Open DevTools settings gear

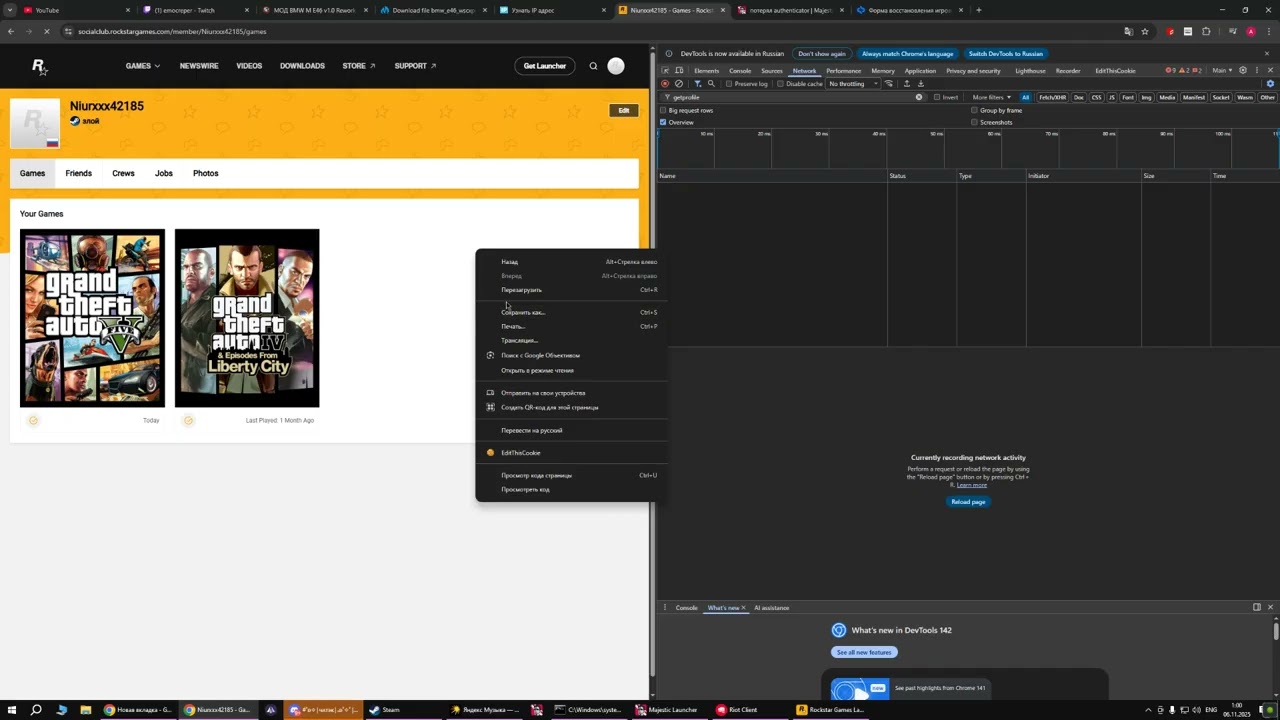tap(1243, 71)
